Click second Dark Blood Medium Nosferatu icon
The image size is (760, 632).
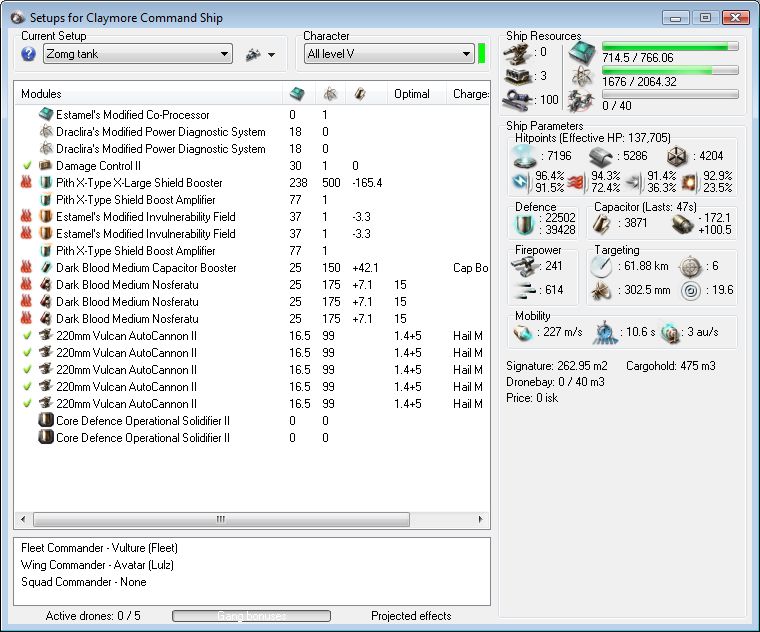click(x=46, y=301)
